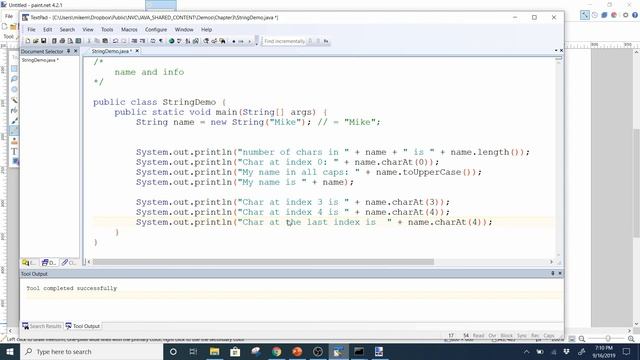Screen dimensions: 640x360
Task: Click paint.net zoom in magnifier icon
Action: coord(631,339)
